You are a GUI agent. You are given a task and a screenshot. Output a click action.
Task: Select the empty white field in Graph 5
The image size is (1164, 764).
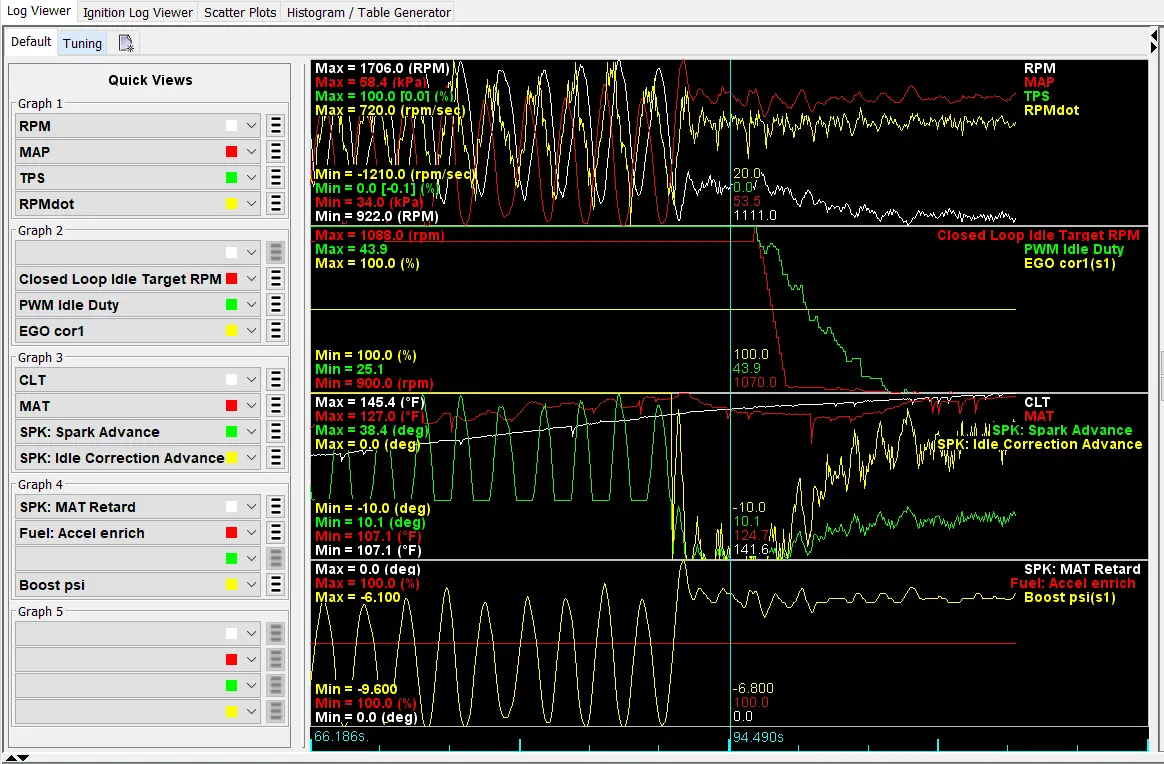(137, 633)
